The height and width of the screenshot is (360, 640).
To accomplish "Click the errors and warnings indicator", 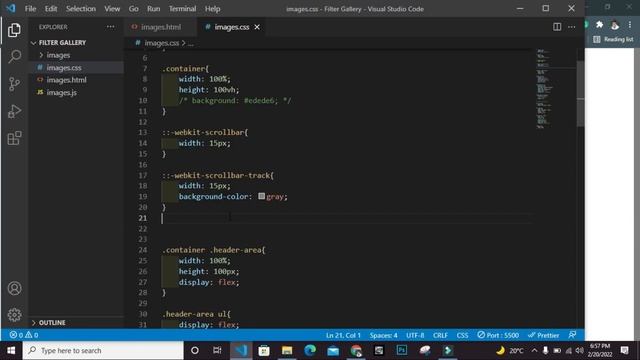I will coord(24,335).
